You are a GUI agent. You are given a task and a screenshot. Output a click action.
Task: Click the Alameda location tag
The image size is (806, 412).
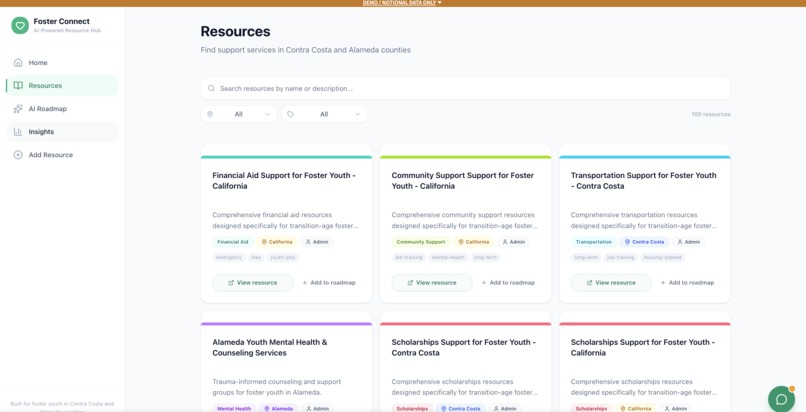click(279, 409)
